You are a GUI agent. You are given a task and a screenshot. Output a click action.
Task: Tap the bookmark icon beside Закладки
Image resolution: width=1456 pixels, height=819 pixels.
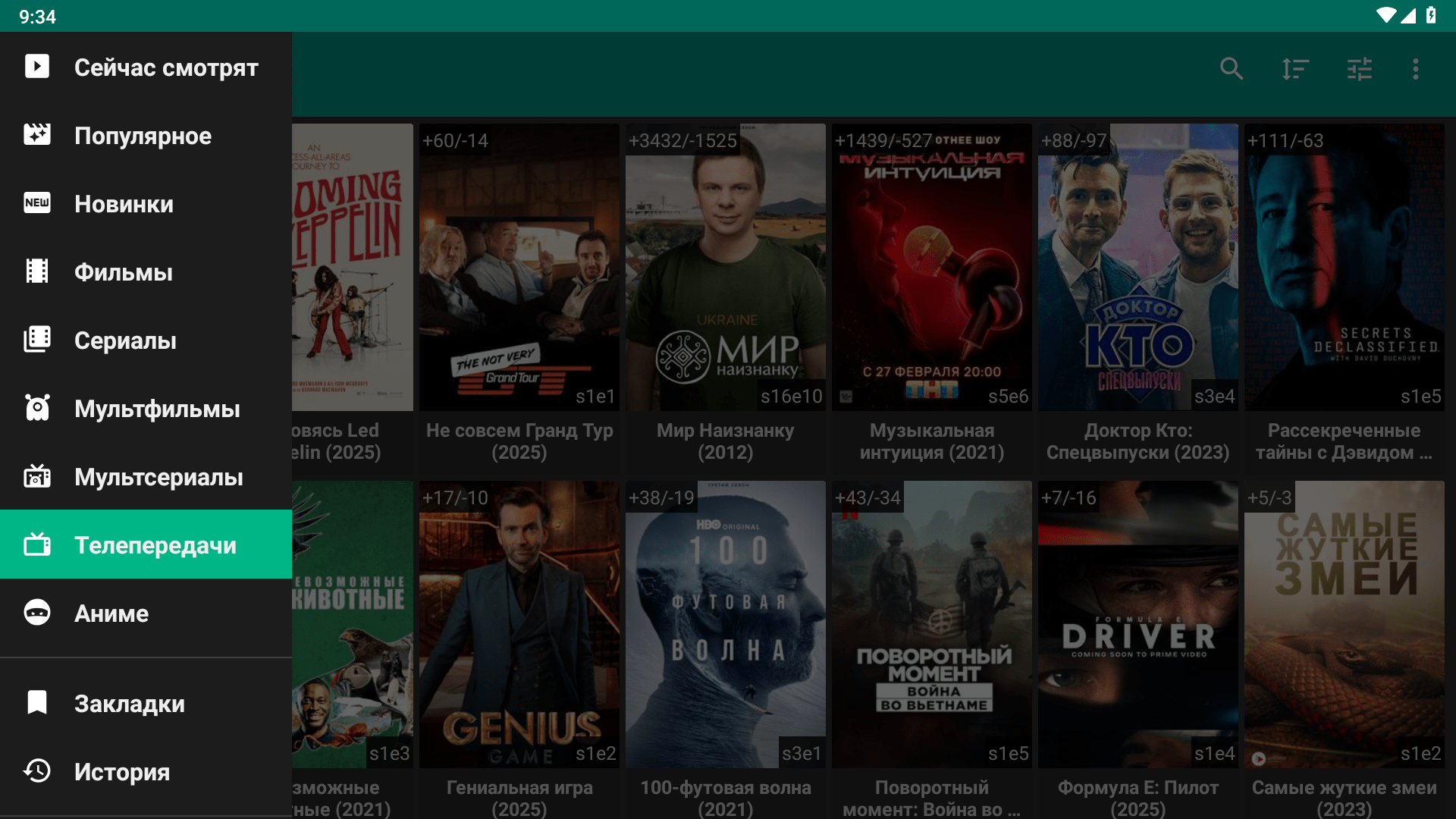tap(37, 703)
